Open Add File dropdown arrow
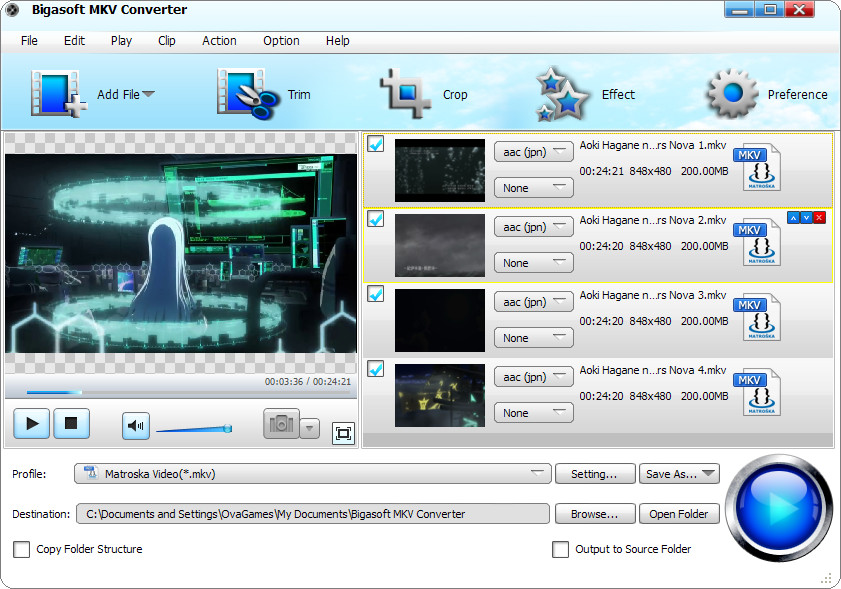841x589 pixels. (149, 94)
